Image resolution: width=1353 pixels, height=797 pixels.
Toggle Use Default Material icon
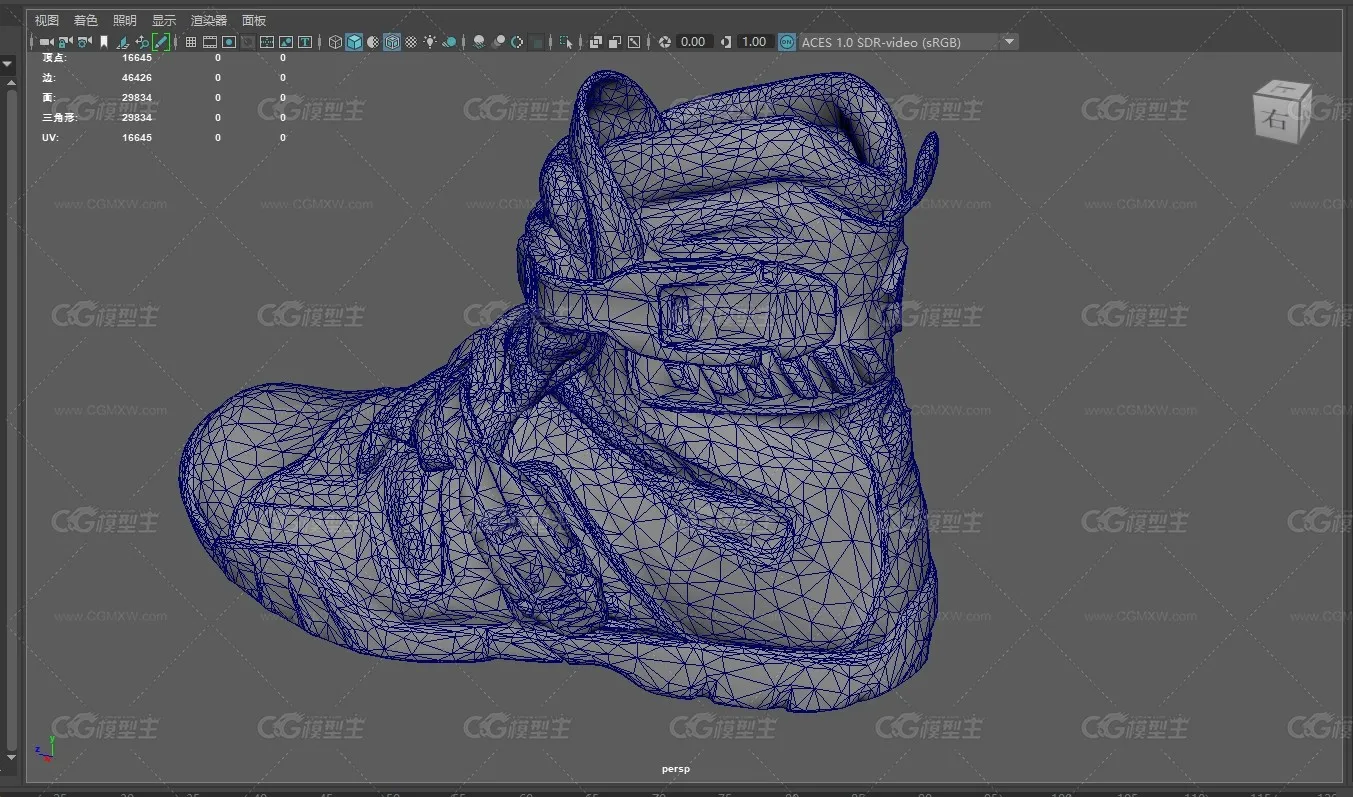click(x=373, y=42)
